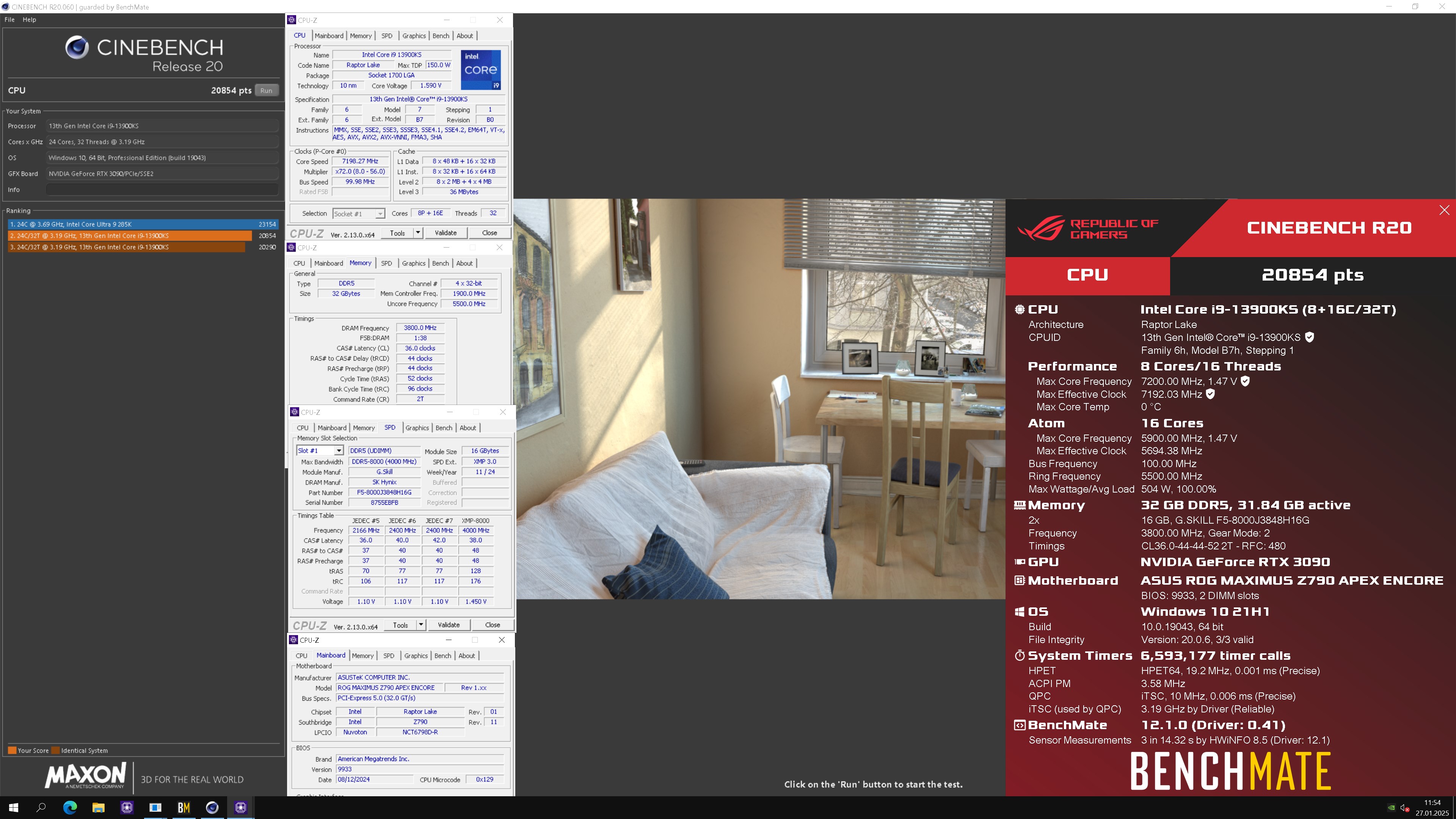Click the highlighted active CPU-Z taskbar icon
The height and width of the screenshot is (819, 1456).
pyautogui.click(x=241, y=808)
